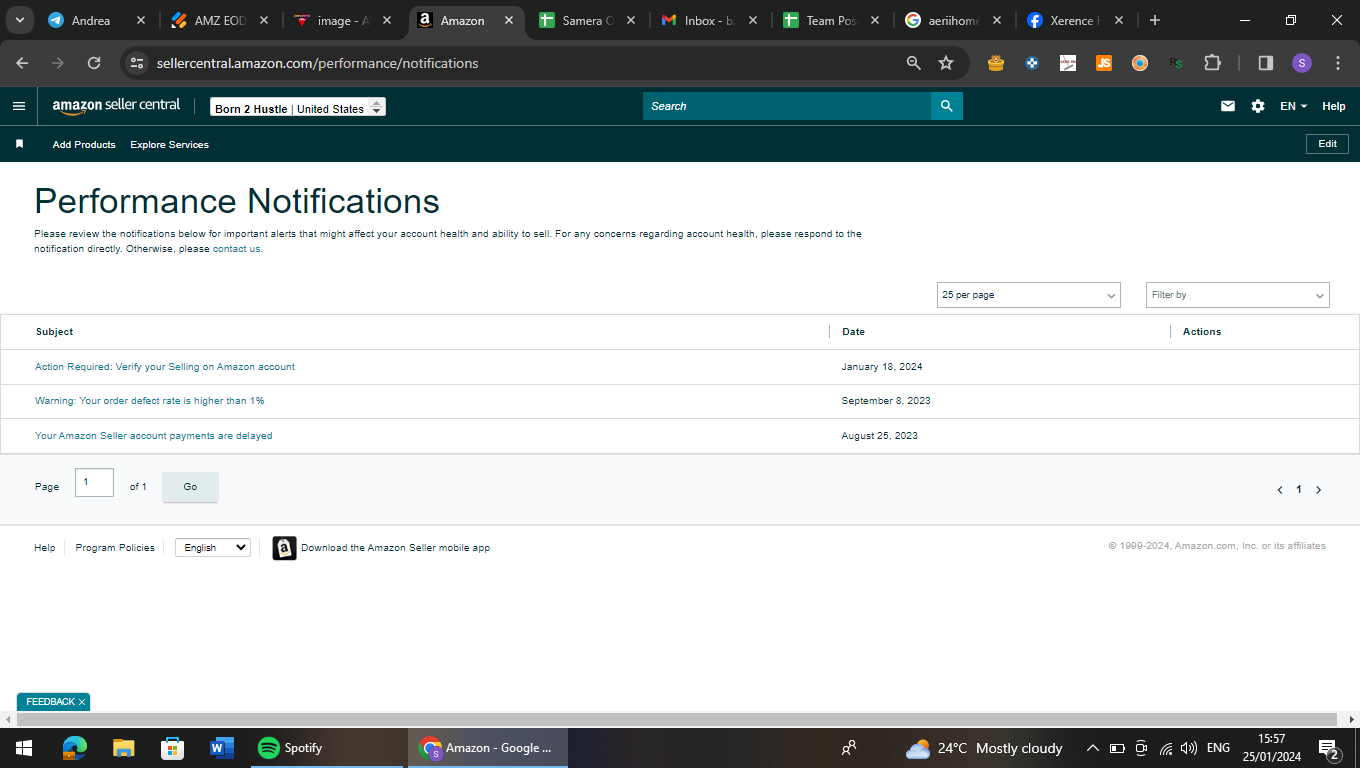Viewport: 1360px width, 768px height.
Task: Click the horizontal scrollbar
Action: tap(677, 720)
